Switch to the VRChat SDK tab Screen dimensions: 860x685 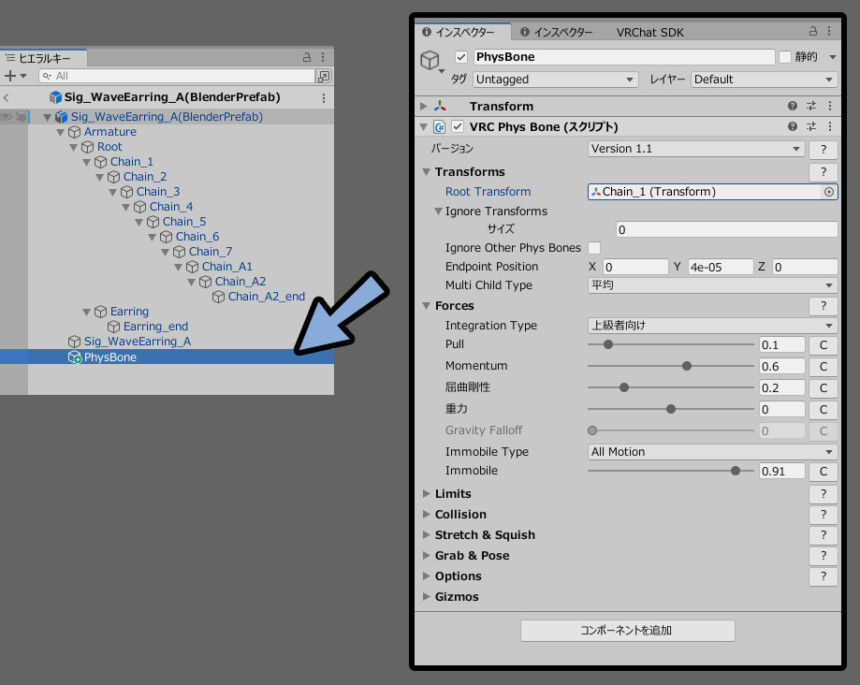650,33
